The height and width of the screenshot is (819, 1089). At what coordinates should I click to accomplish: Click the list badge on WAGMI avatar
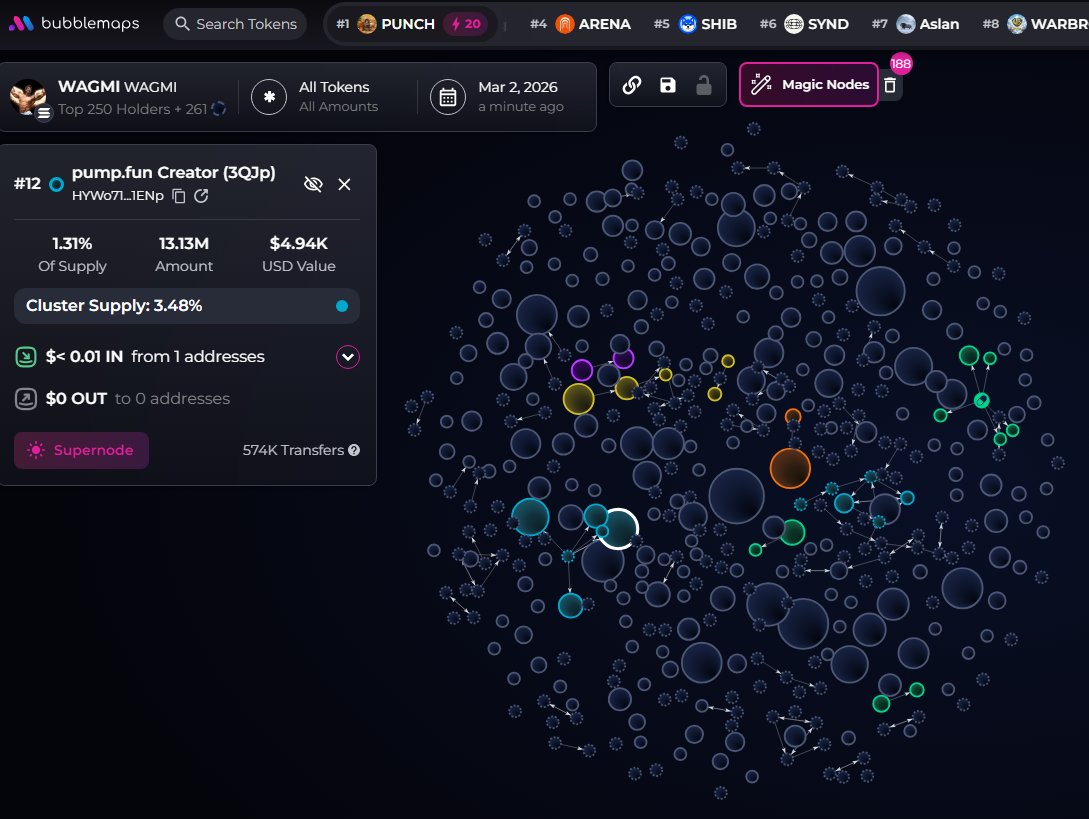[x=44, y=113]
